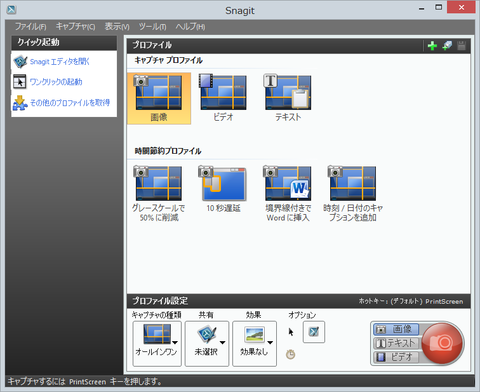Close the Snagit window

tap(461, 8)
